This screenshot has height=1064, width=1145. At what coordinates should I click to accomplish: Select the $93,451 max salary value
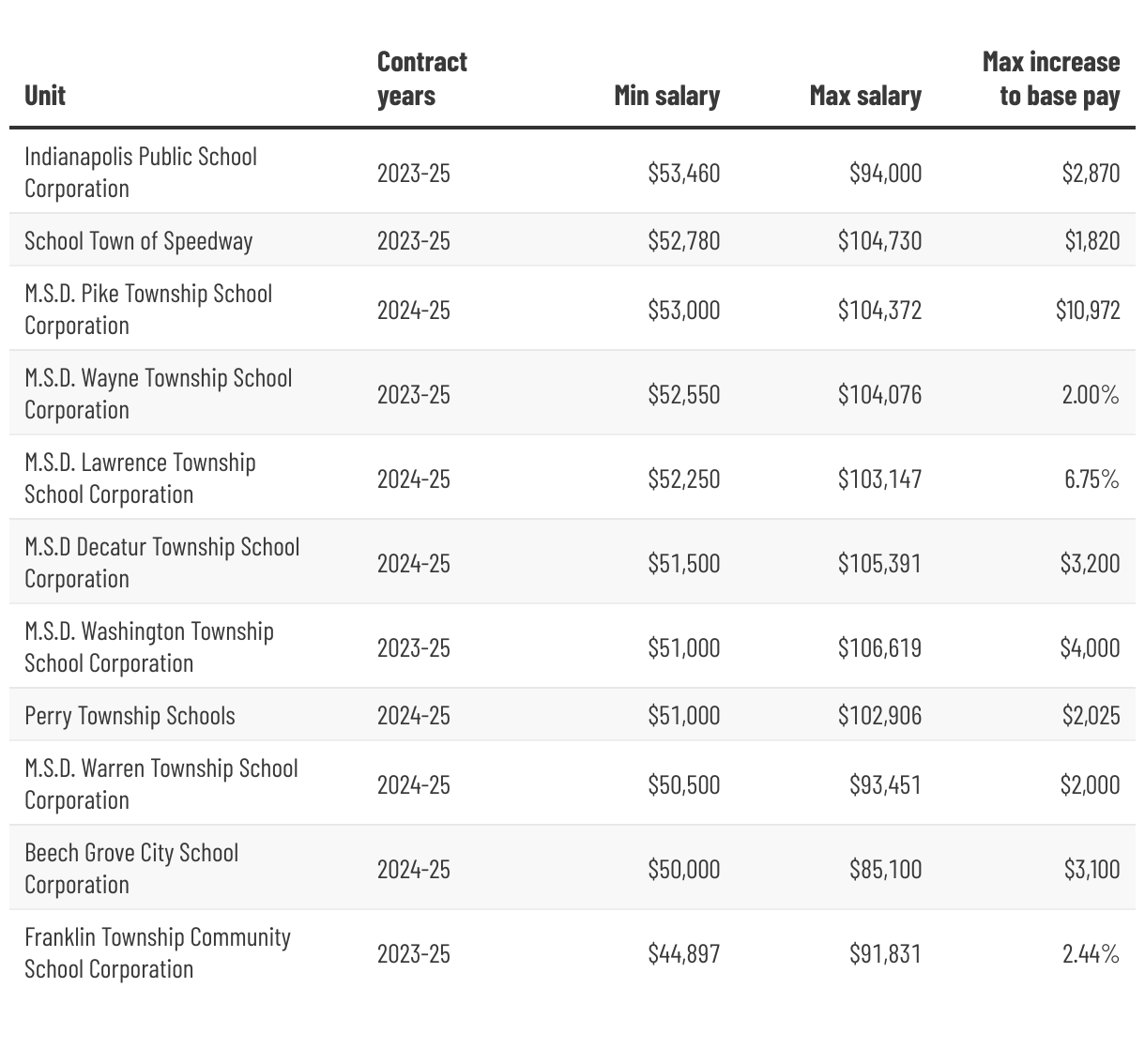(885, 784)
